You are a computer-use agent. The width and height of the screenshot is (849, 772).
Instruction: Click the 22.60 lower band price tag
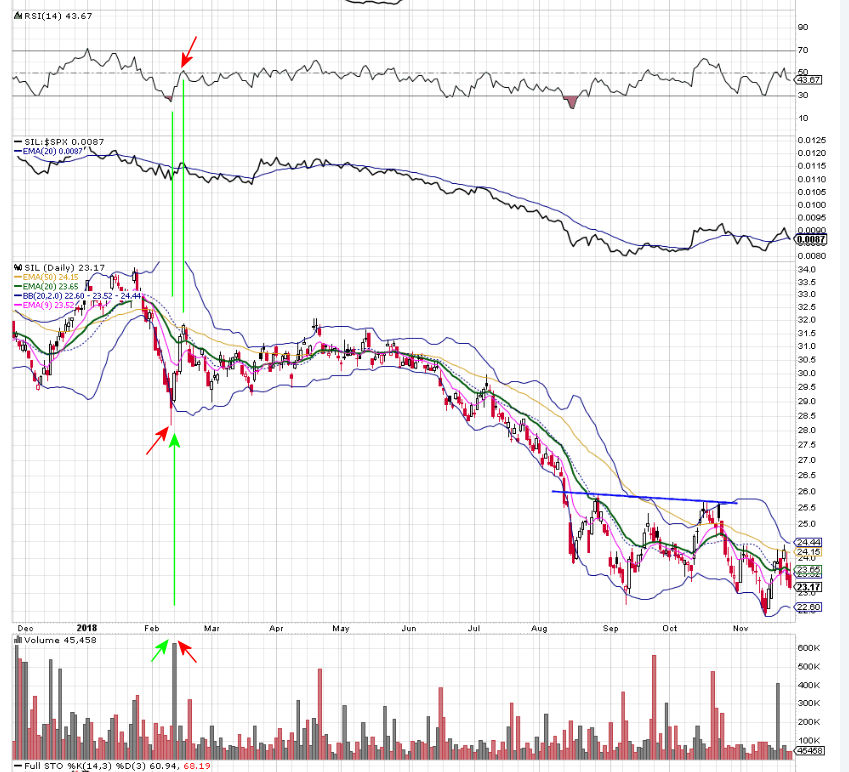[x=808, y=607]
